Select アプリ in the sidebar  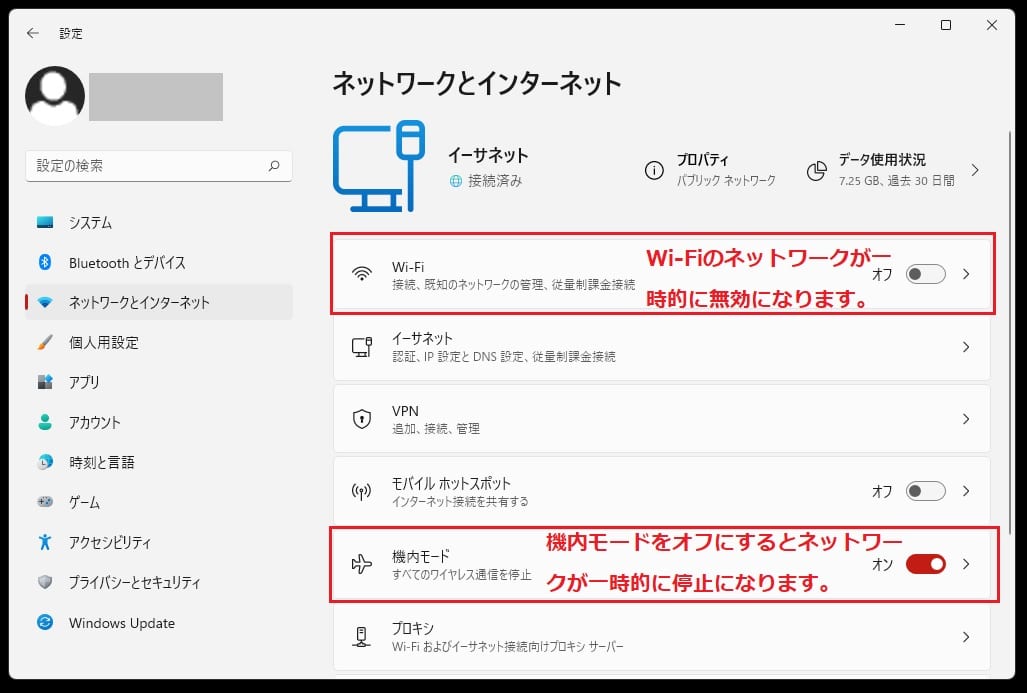point(159,382)
